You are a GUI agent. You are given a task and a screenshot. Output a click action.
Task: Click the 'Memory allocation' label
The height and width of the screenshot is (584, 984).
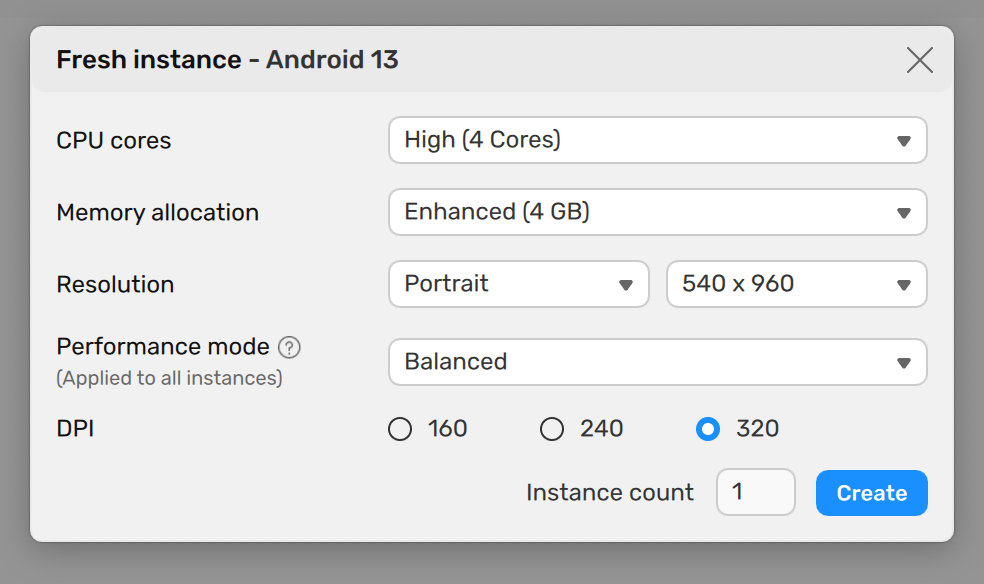coord(158,213)
